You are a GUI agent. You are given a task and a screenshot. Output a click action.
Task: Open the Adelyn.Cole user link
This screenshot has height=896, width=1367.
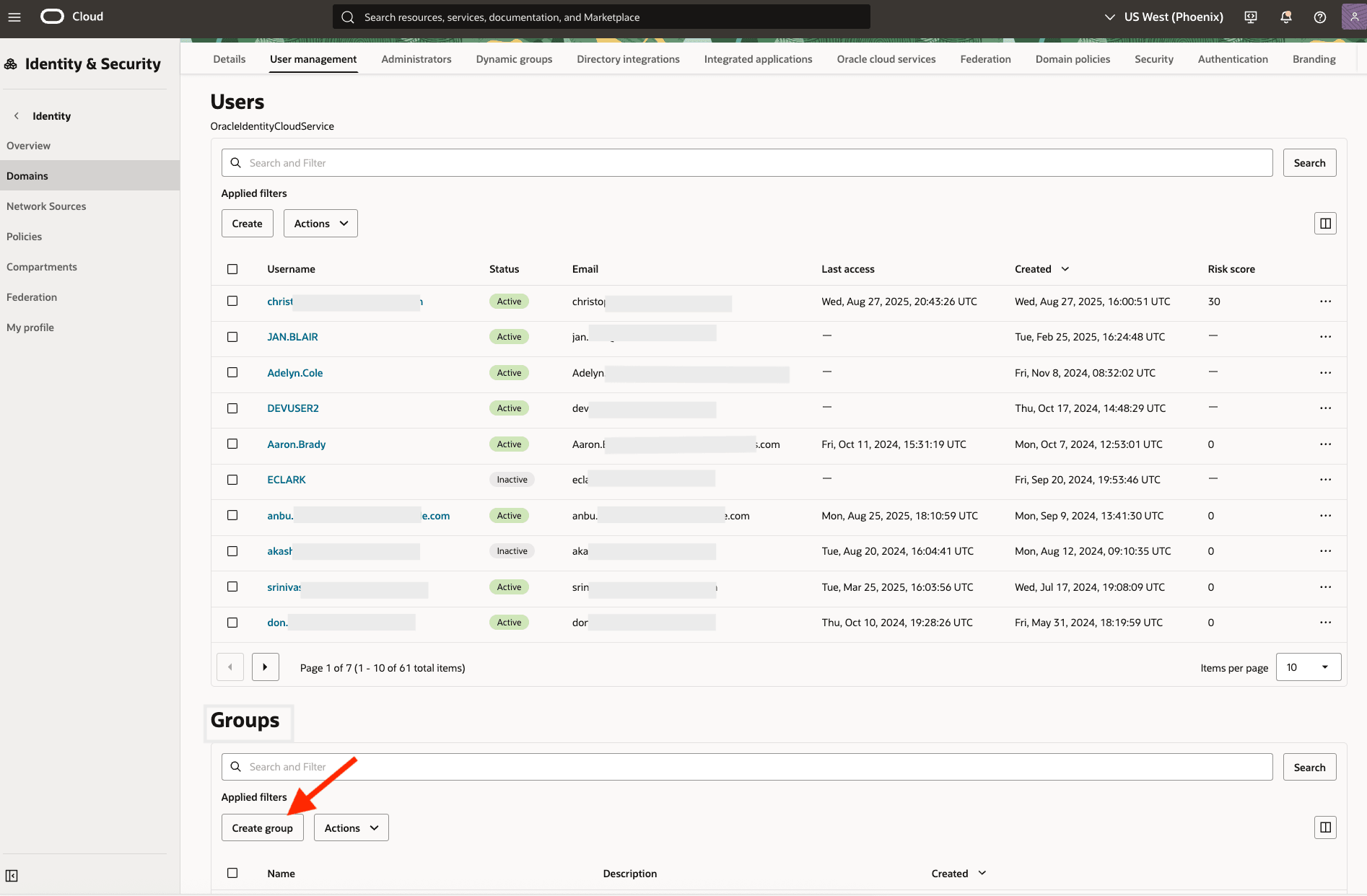[294, 372]
